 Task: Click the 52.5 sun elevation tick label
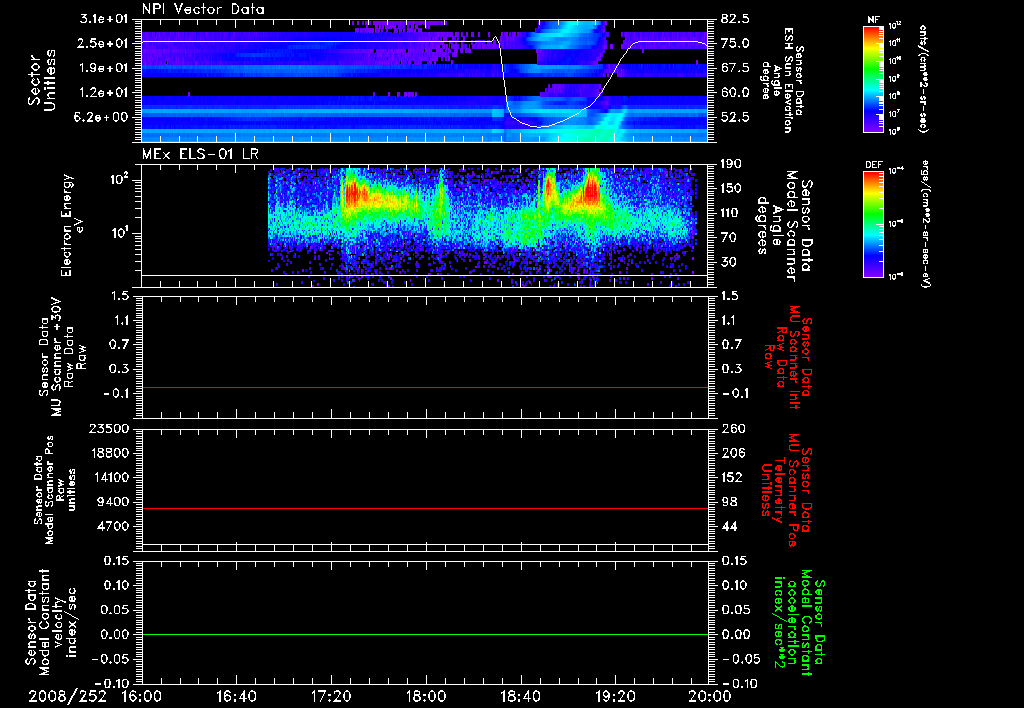(x=735, y=117)
